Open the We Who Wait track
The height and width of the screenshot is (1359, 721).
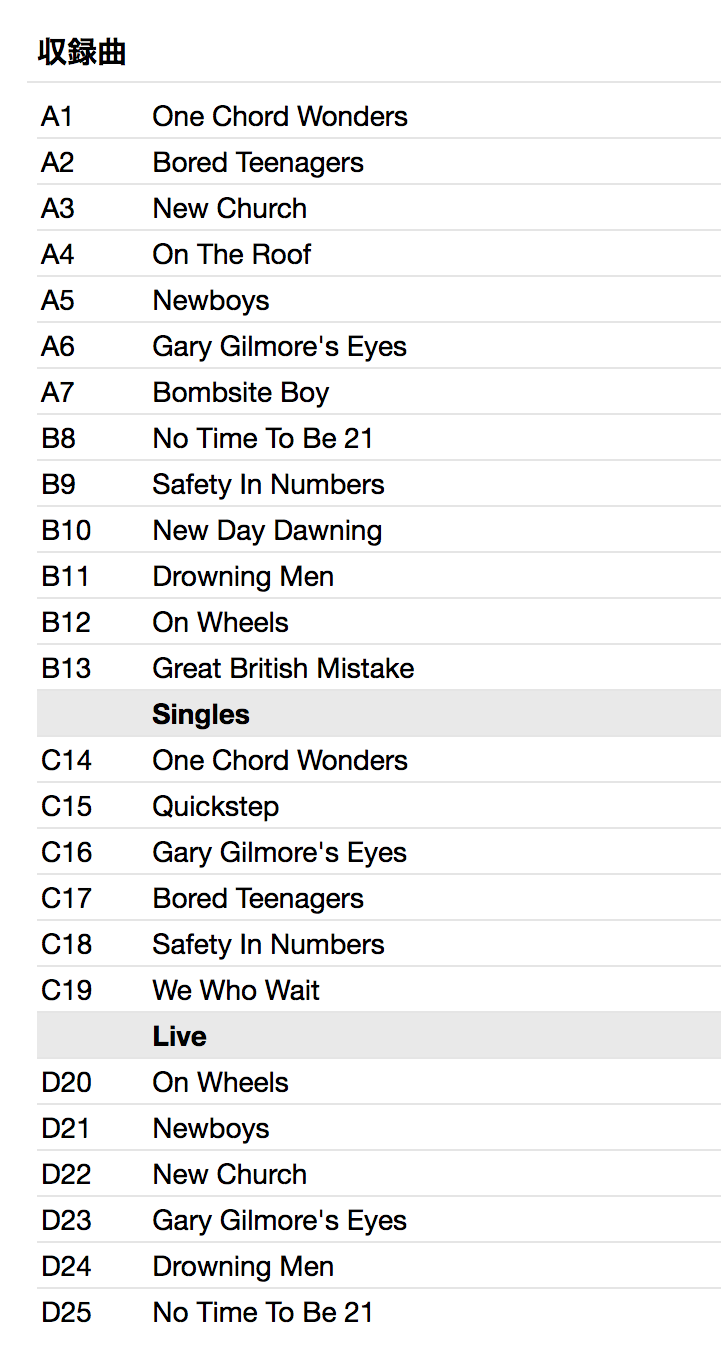pos(236,991)
